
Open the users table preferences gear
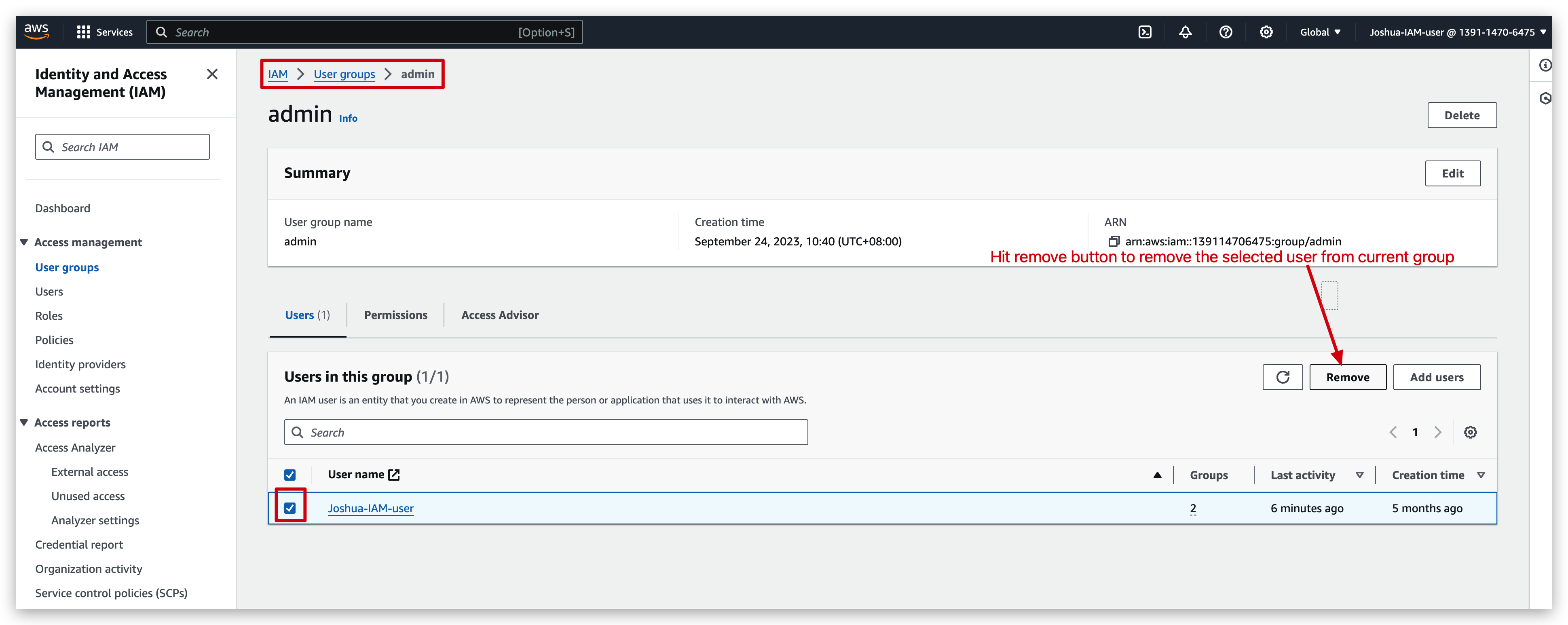coord(1471,431)
